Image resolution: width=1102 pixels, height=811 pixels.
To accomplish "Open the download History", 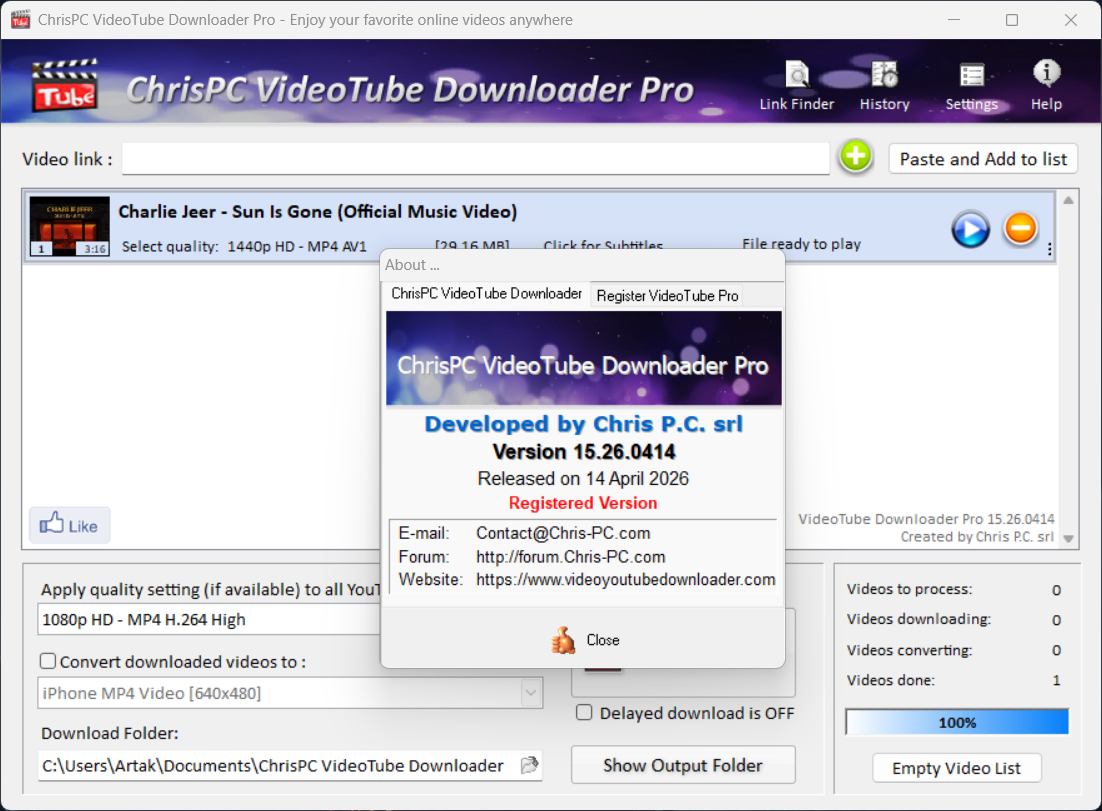I will point(884,86).
